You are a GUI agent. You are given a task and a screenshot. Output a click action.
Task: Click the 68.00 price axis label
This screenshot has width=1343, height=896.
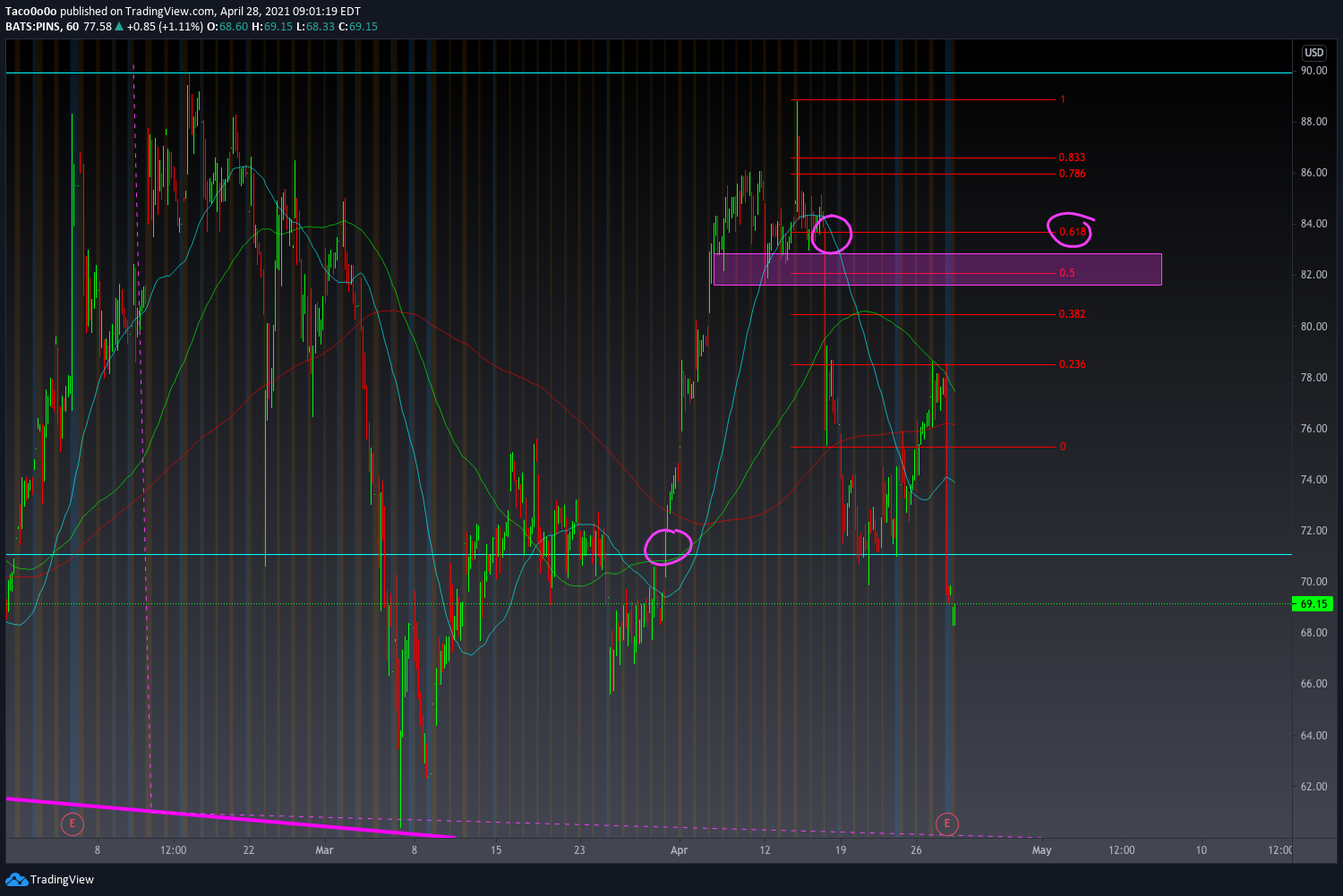click(x=1313, y=633)
